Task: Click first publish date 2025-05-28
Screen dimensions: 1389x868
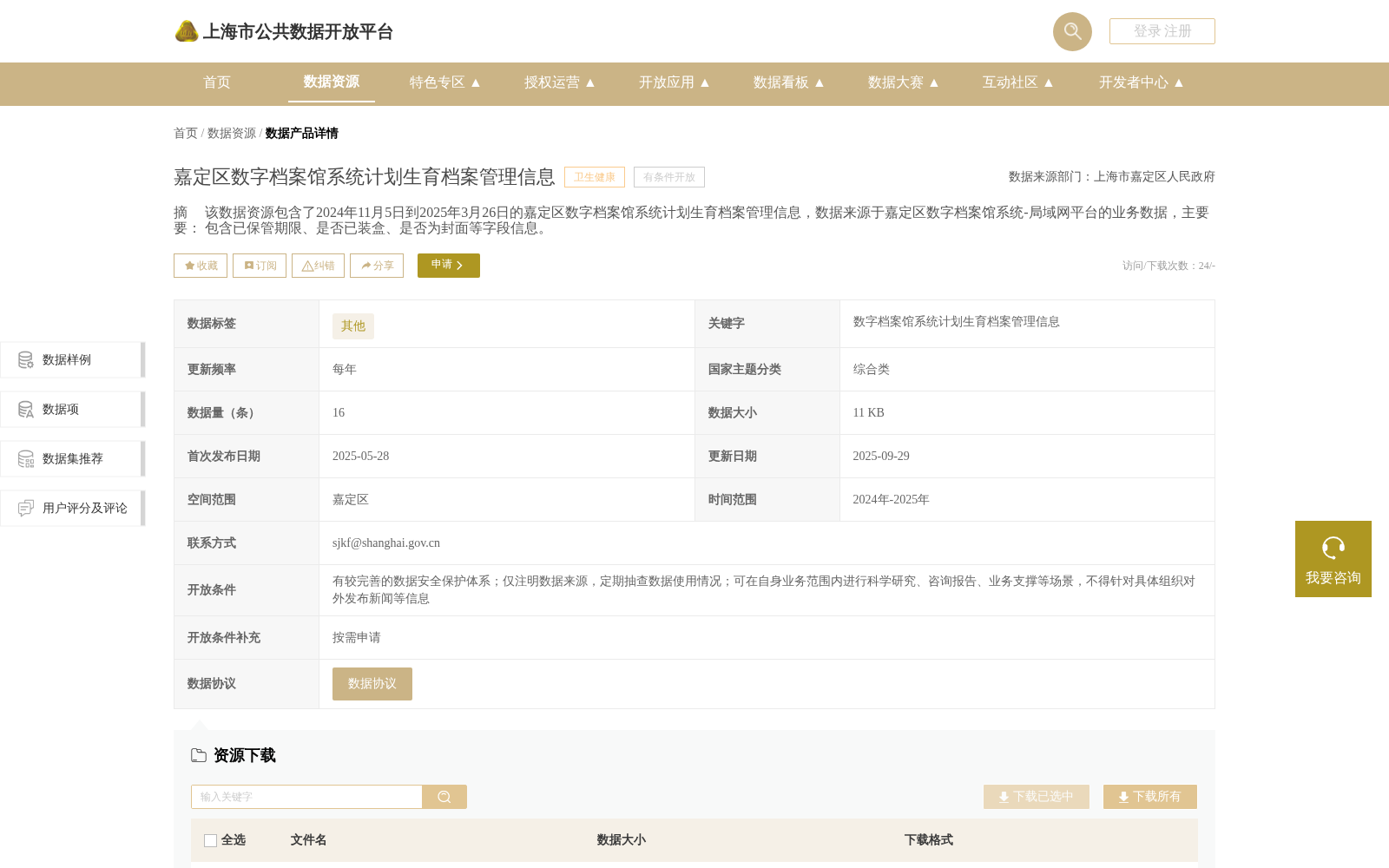Action: [361, 457]
